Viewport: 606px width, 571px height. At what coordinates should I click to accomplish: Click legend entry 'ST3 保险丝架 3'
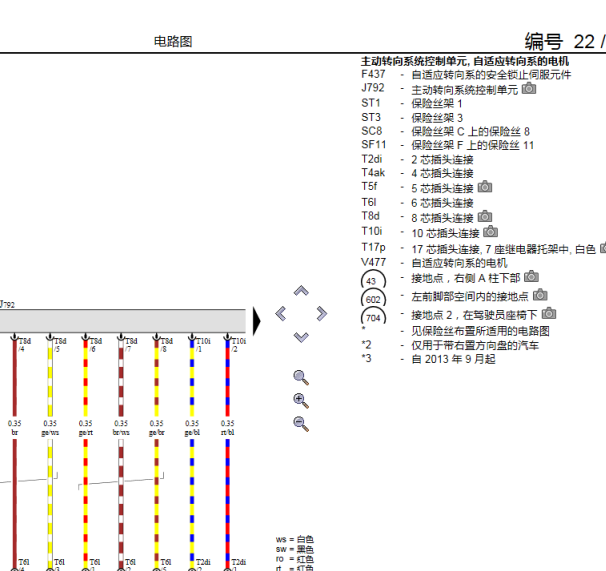pyautogui.click(x=412, y=118)
